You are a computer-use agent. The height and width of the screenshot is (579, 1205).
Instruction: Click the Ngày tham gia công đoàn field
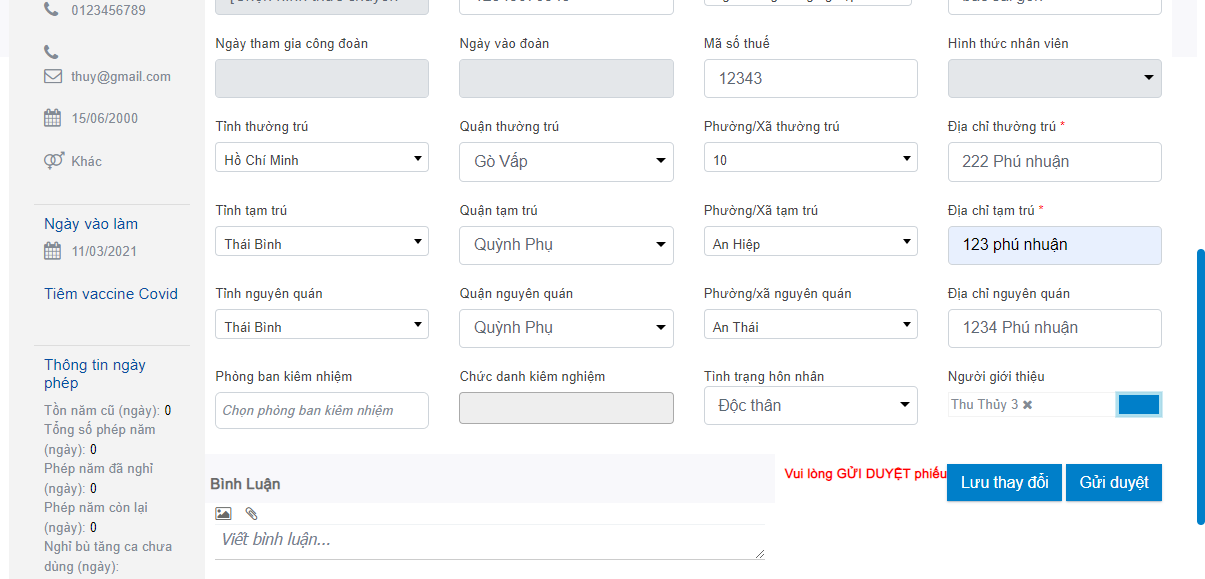(322, 78)
